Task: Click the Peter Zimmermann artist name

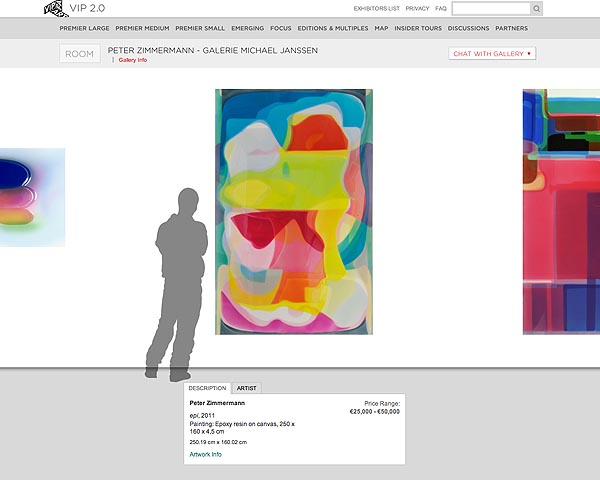Action: [217, 403]
